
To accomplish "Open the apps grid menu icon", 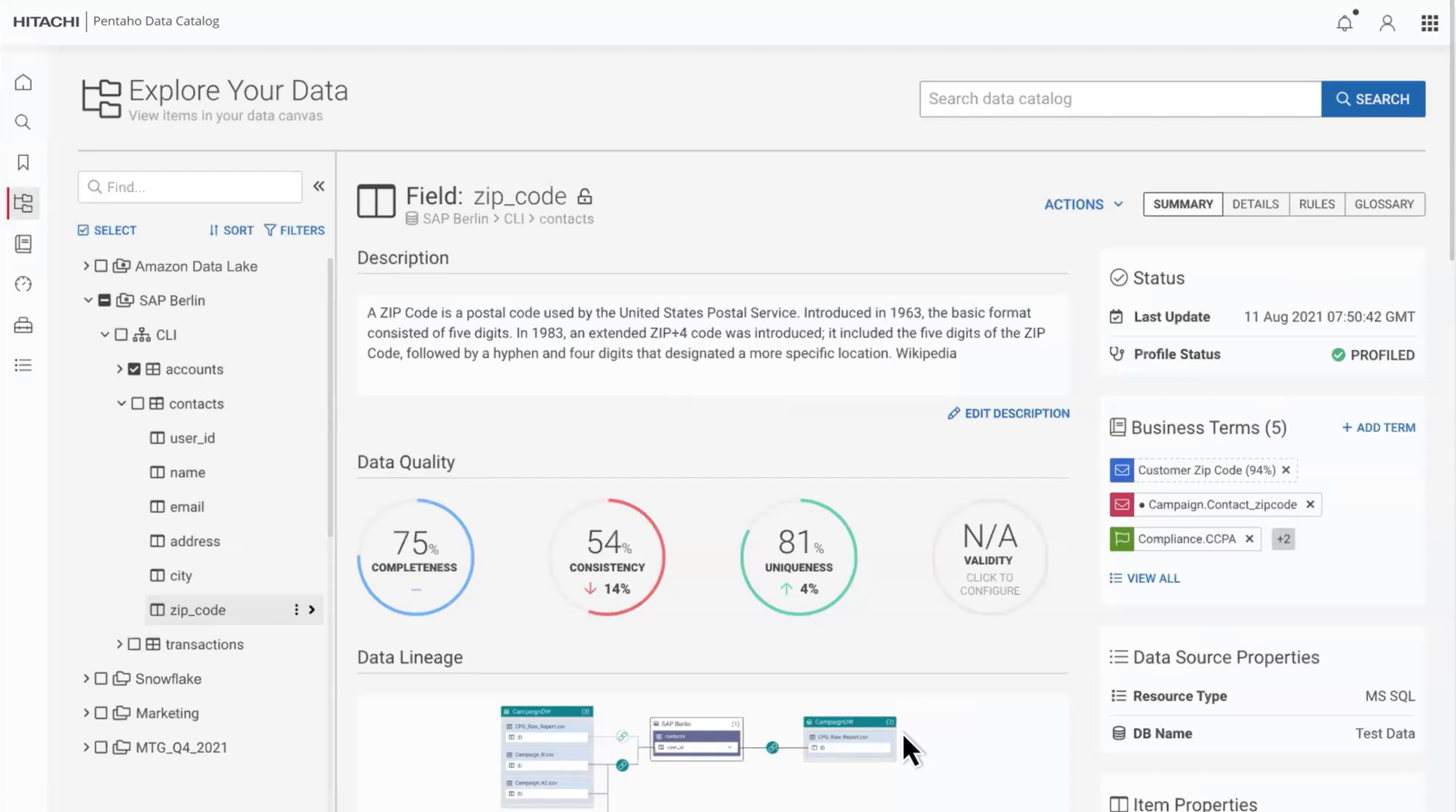I will click(1429, 23).
